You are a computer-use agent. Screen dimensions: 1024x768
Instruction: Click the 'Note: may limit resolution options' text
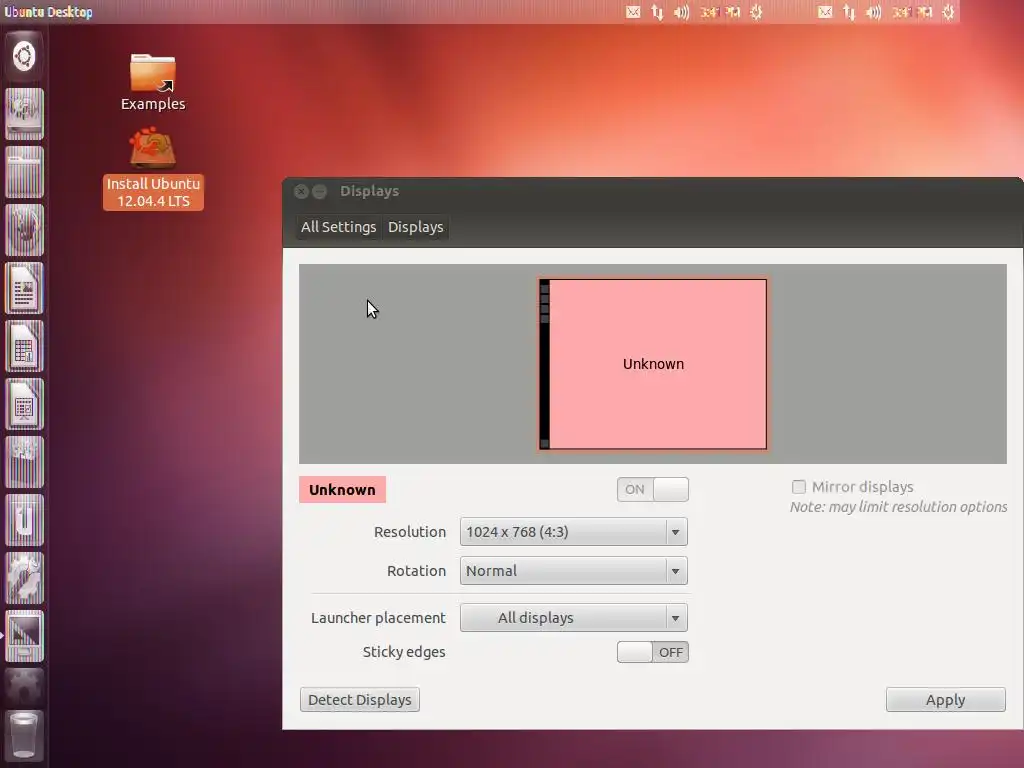899,507
